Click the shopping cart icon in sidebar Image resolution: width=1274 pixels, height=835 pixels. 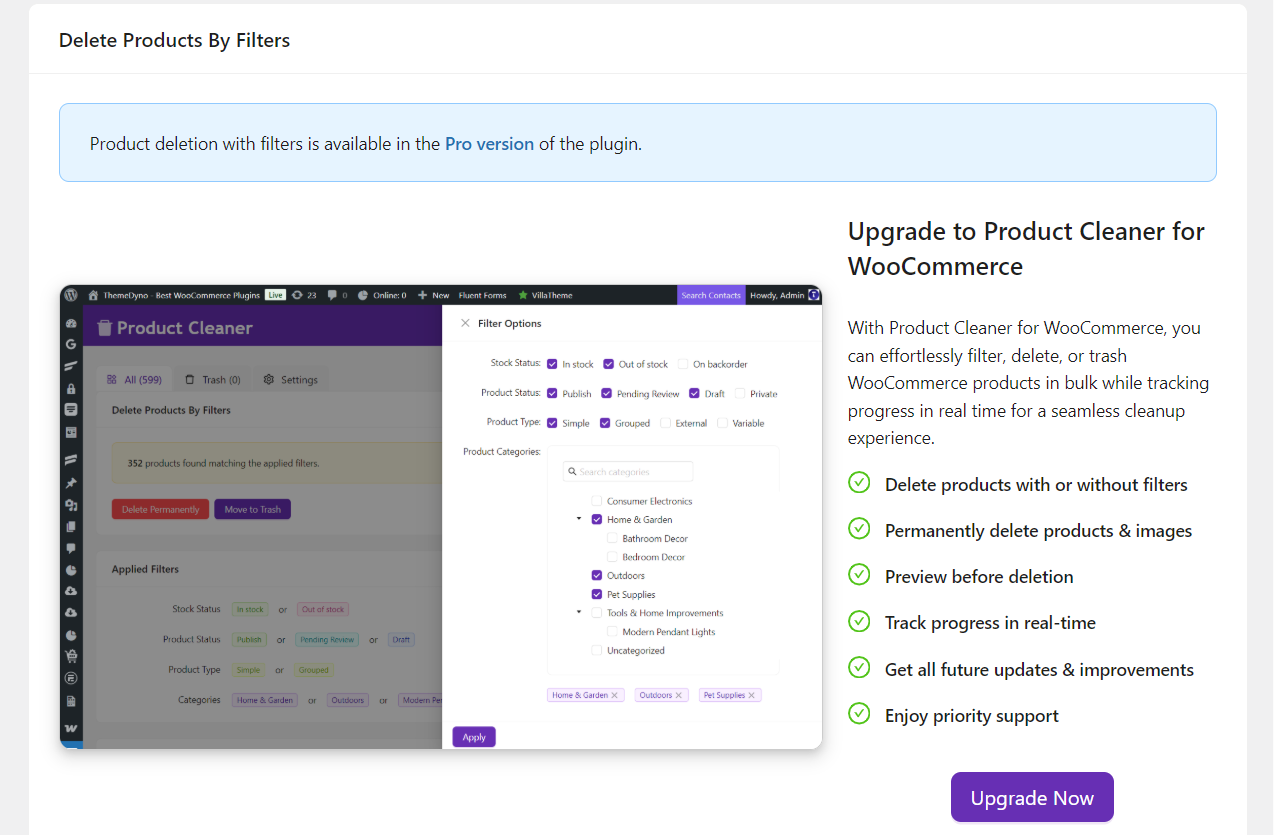71,656
